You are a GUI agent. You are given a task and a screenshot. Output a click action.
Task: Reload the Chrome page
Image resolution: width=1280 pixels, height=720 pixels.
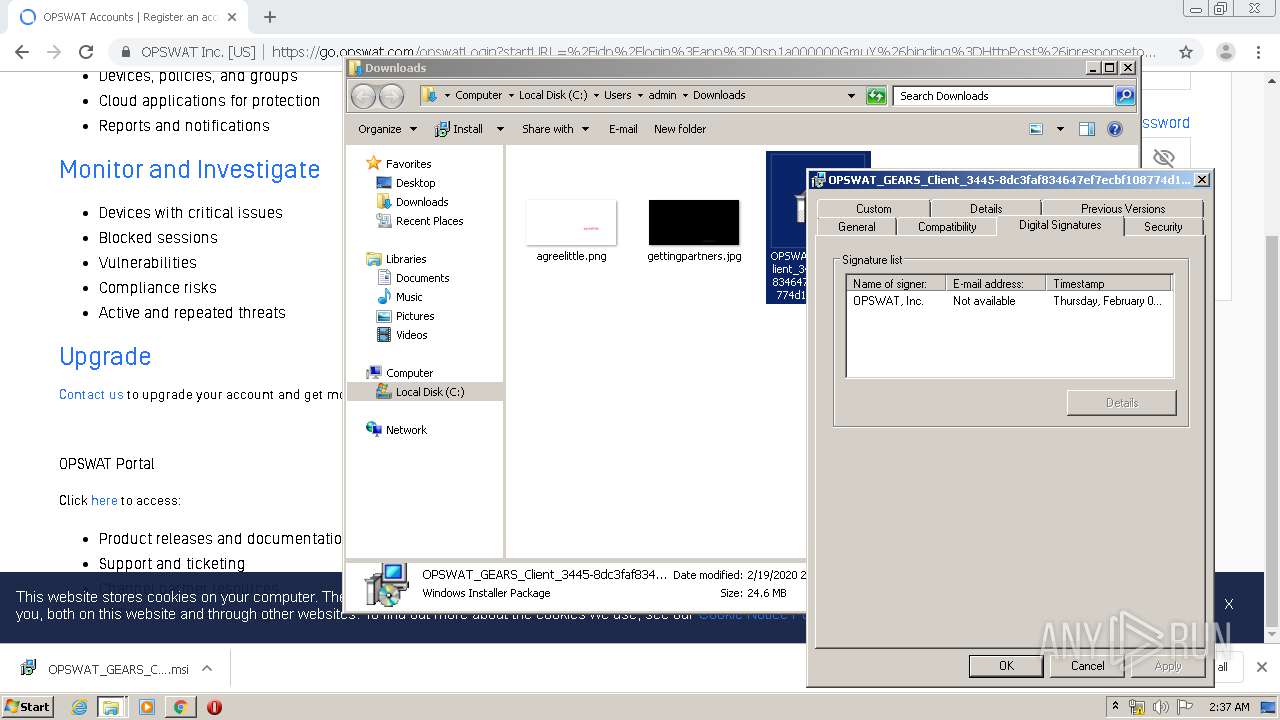pyautogui.click(x=86, y=52)
